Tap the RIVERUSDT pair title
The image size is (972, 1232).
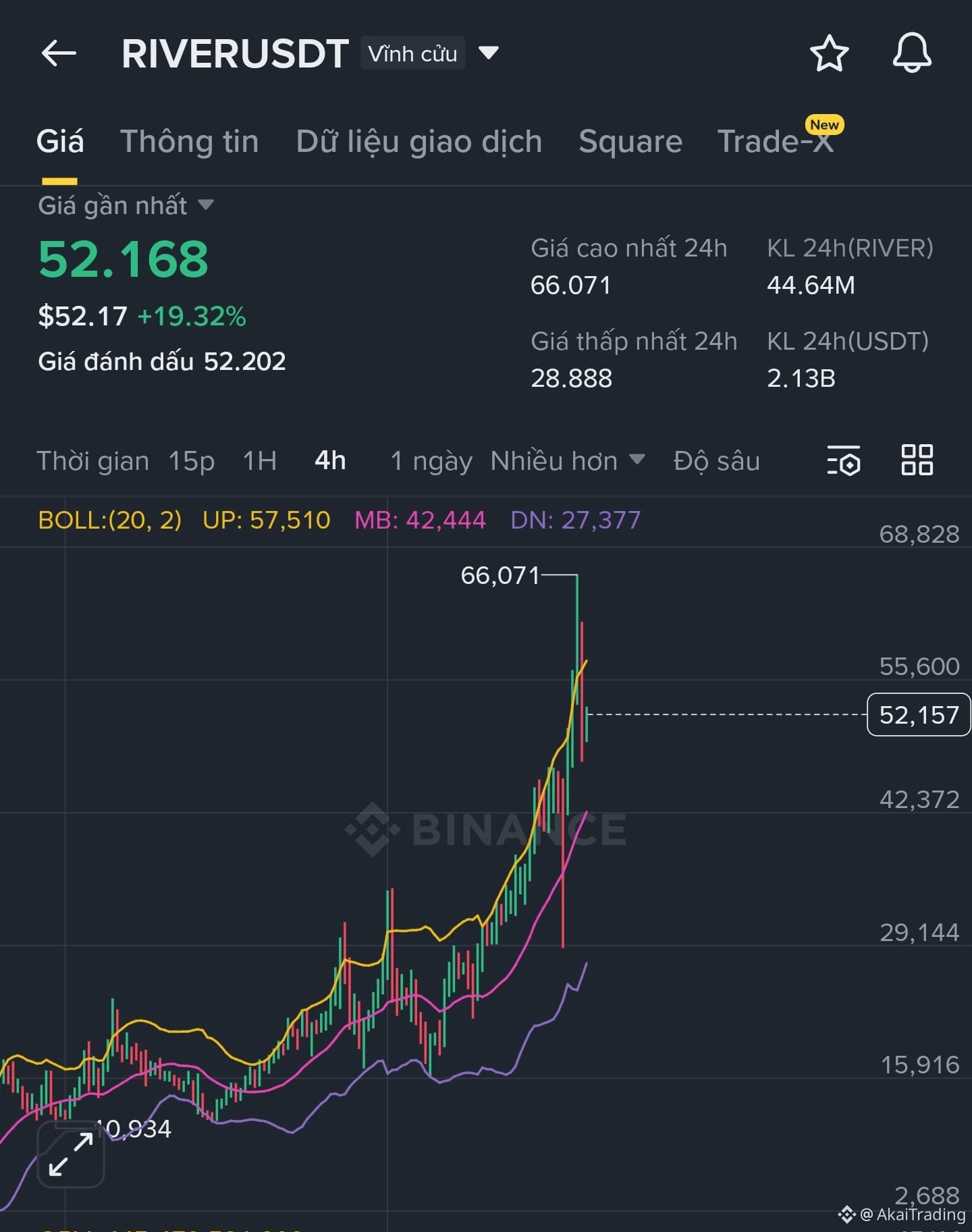(236, 53)
